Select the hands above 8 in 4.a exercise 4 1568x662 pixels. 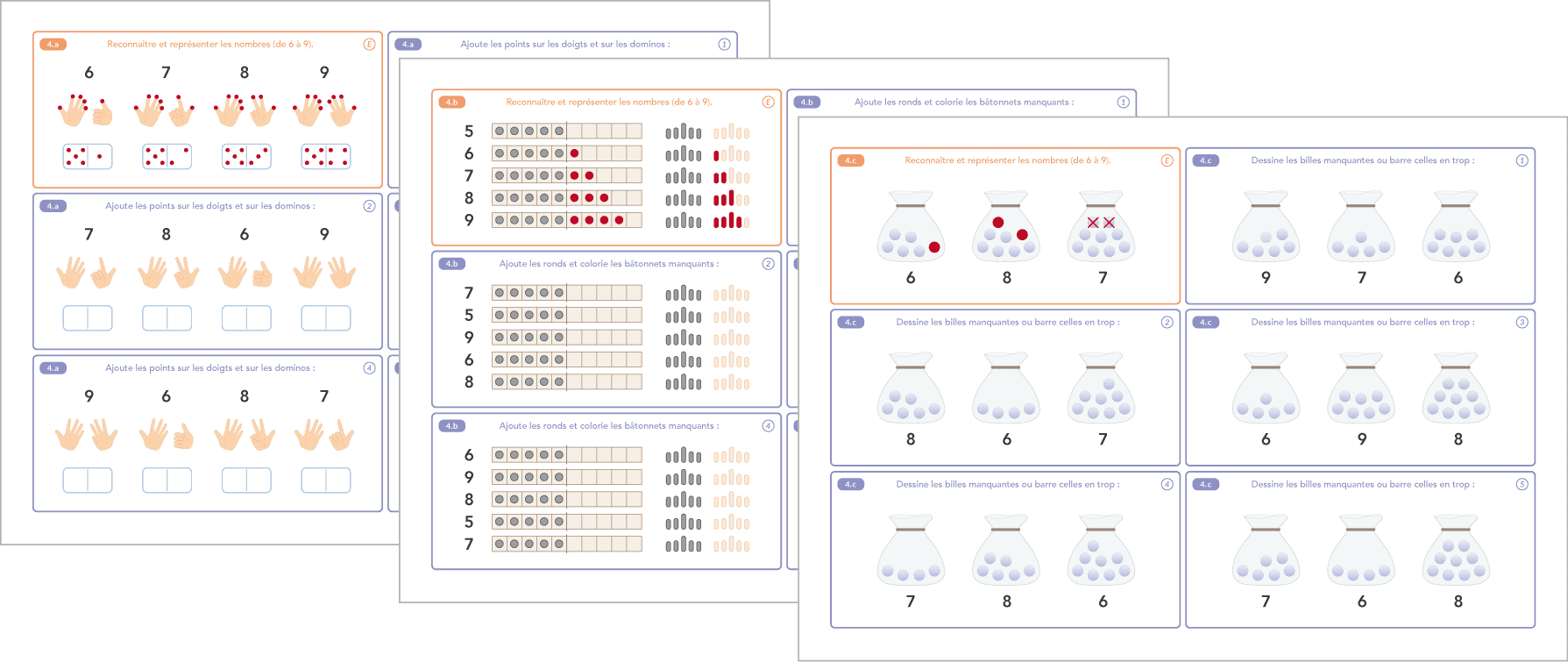[245, 435]
